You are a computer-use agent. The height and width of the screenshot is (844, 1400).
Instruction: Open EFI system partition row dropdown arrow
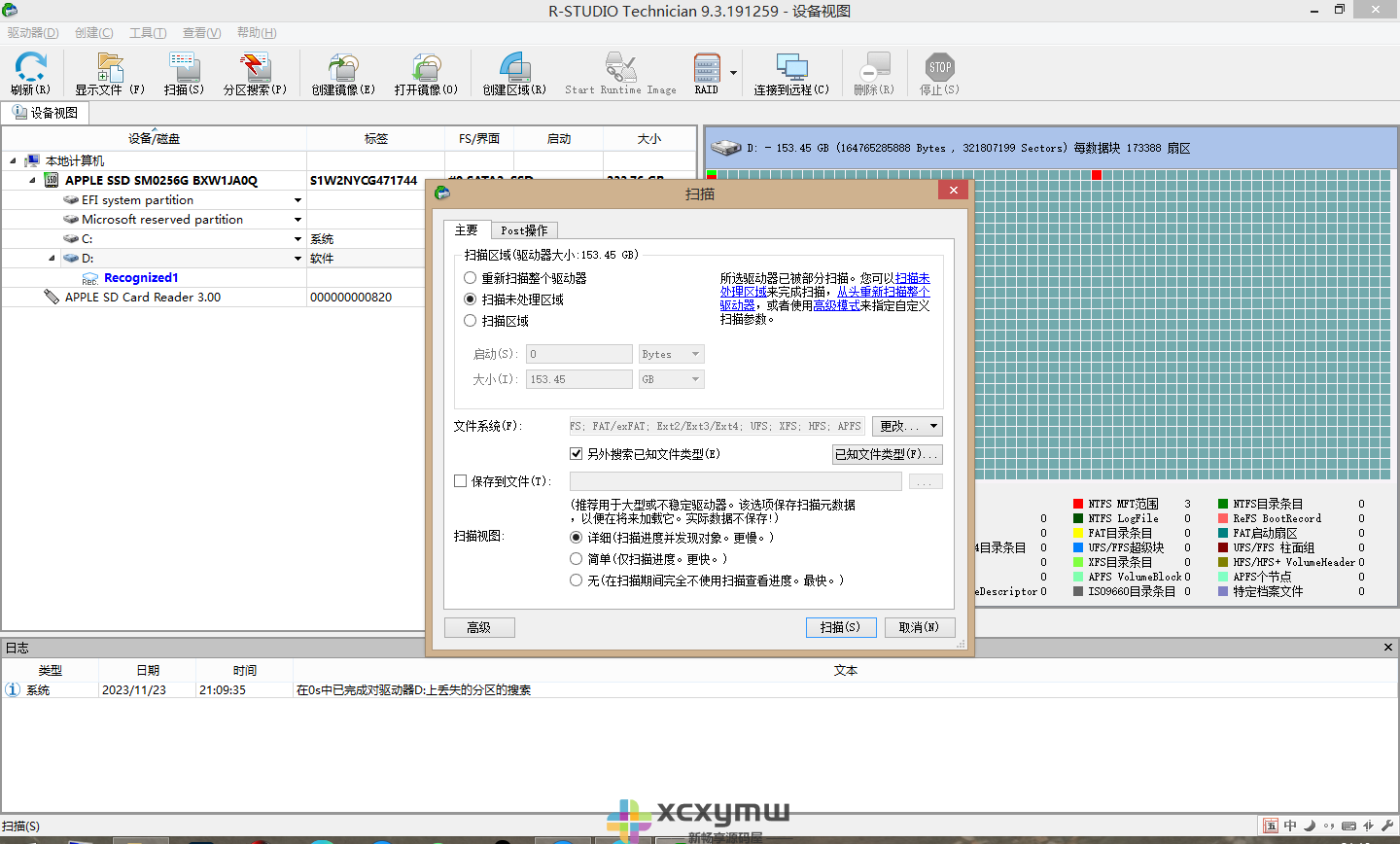297,200
